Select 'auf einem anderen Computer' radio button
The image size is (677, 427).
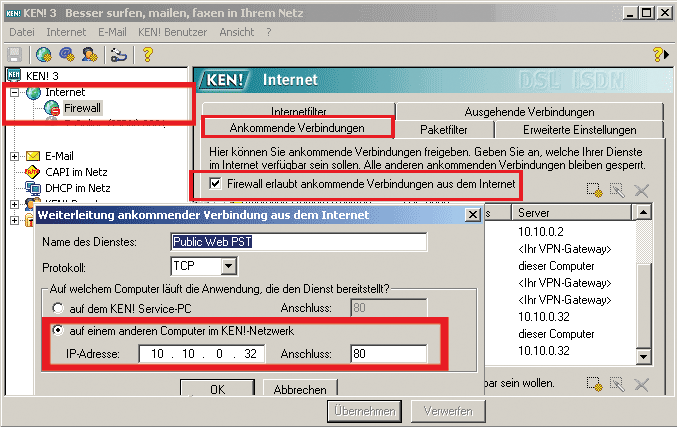tap(56, 331)
